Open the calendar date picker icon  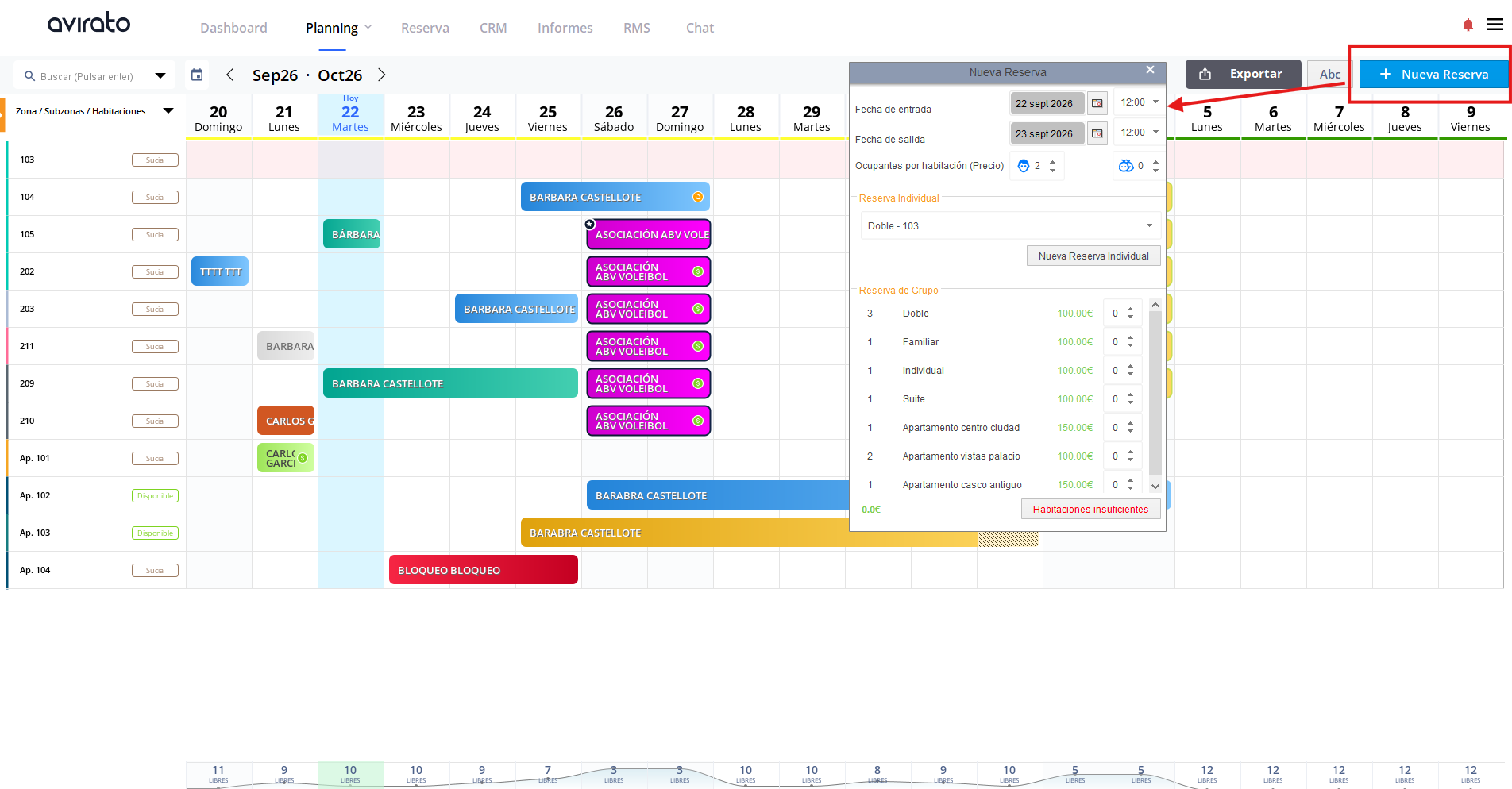point(197,75)
